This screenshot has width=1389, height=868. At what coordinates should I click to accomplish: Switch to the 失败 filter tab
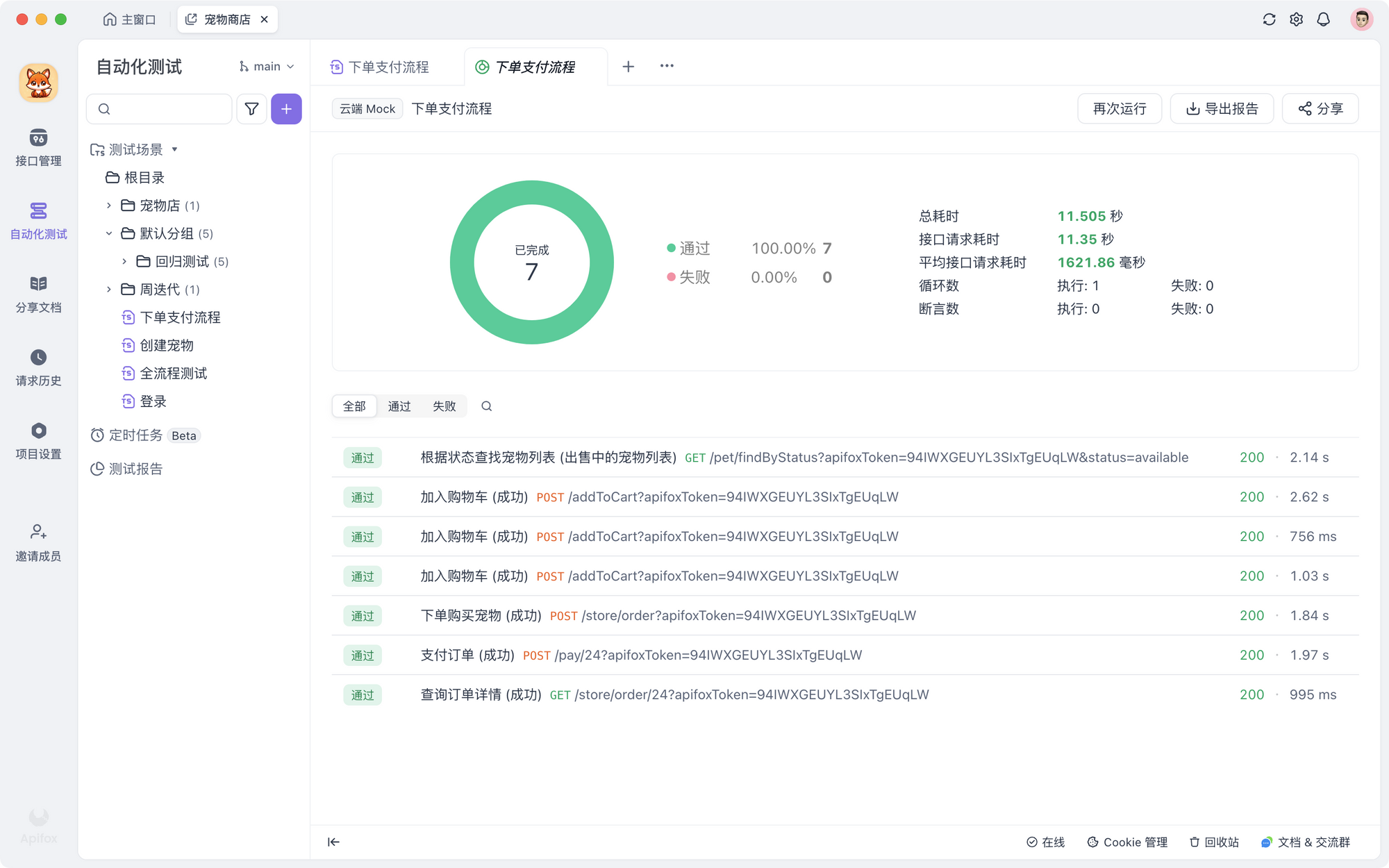coord(444,406)
